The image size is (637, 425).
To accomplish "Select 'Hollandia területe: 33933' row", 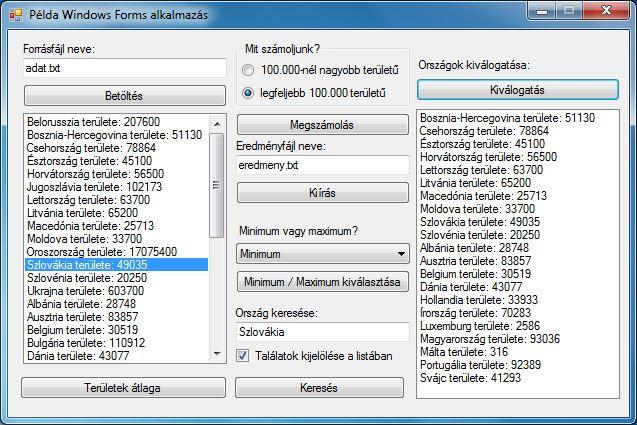I will tap(518, 300).
